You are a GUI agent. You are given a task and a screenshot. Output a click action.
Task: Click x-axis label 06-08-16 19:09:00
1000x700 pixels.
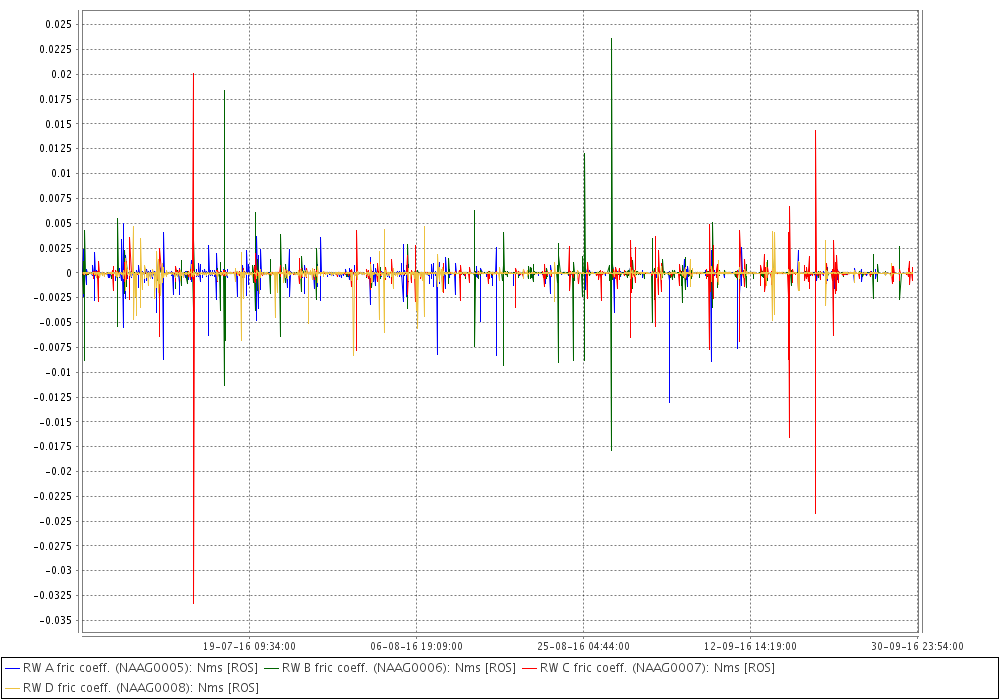point(416,646)
